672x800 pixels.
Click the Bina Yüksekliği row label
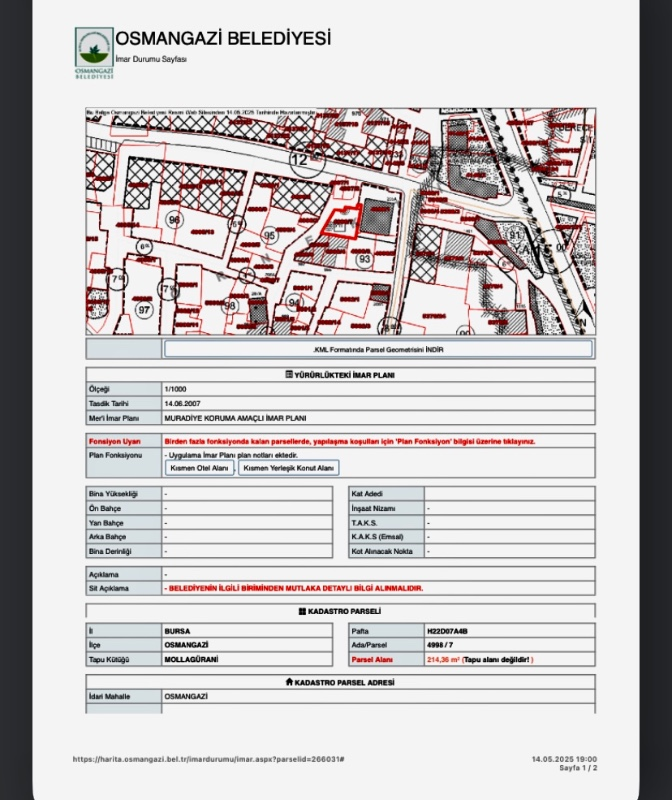tap(113, 494)
